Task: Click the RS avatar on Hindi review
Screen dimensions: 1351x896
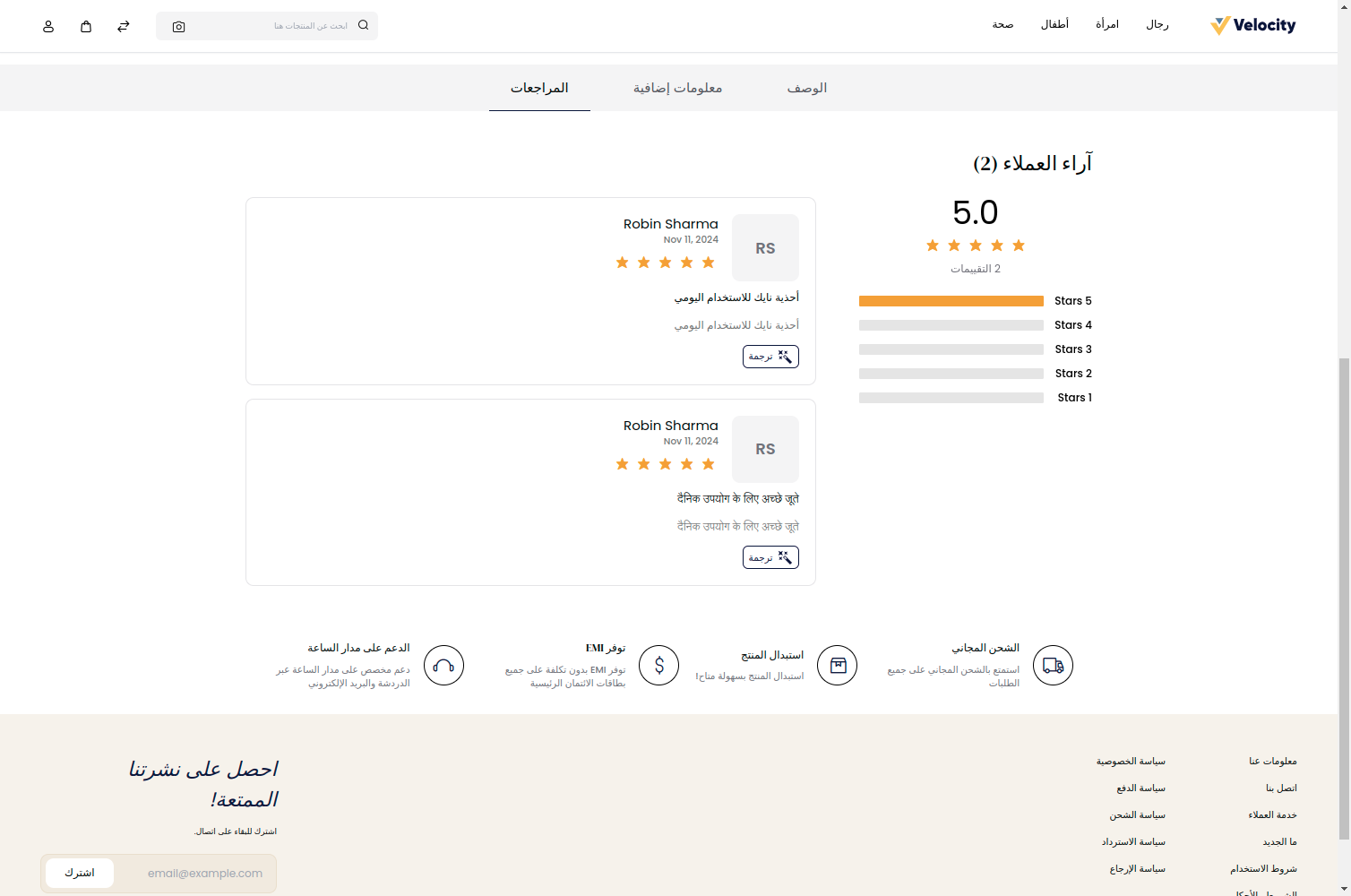Action: click(765, 449)
